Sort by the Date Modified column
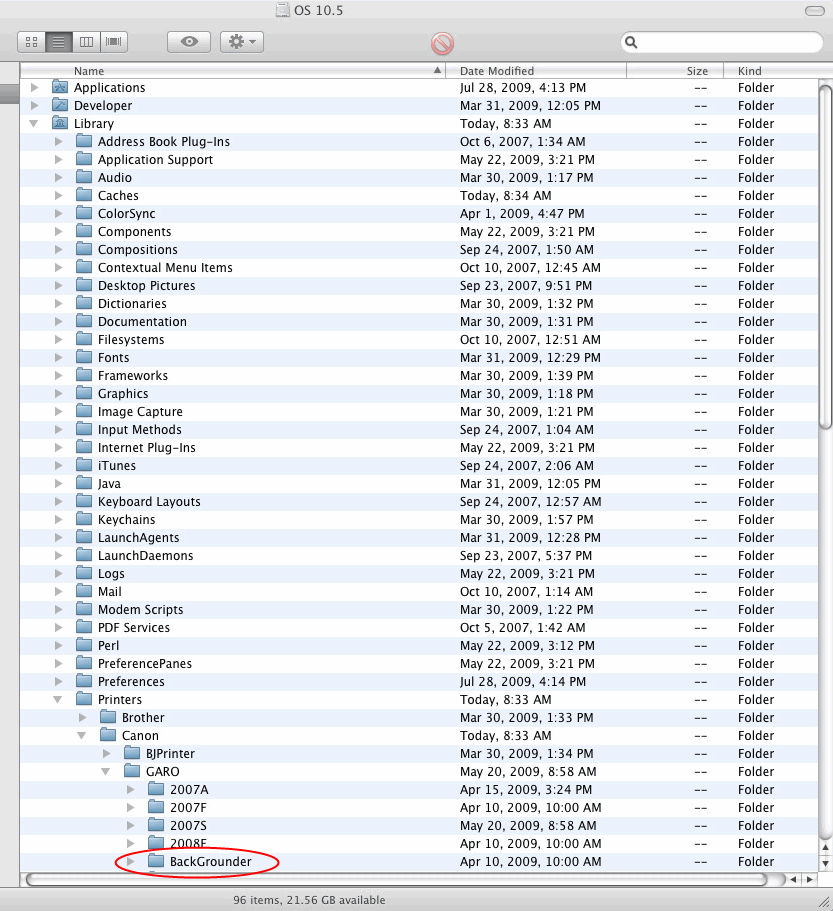Viewport: 833px width, 911px height. point(500,70)
